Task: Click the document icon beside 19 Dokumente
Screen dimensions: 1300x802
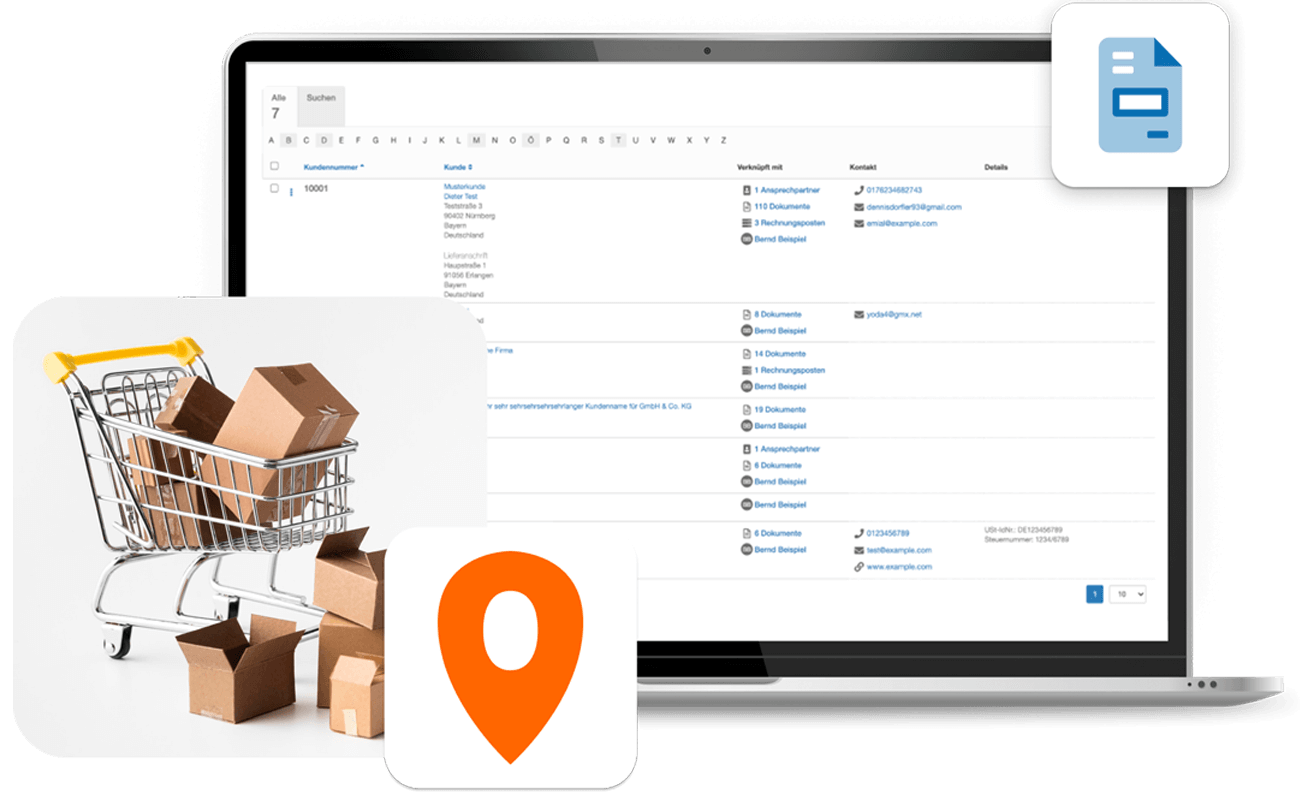Action: click(x=746, y=410)
